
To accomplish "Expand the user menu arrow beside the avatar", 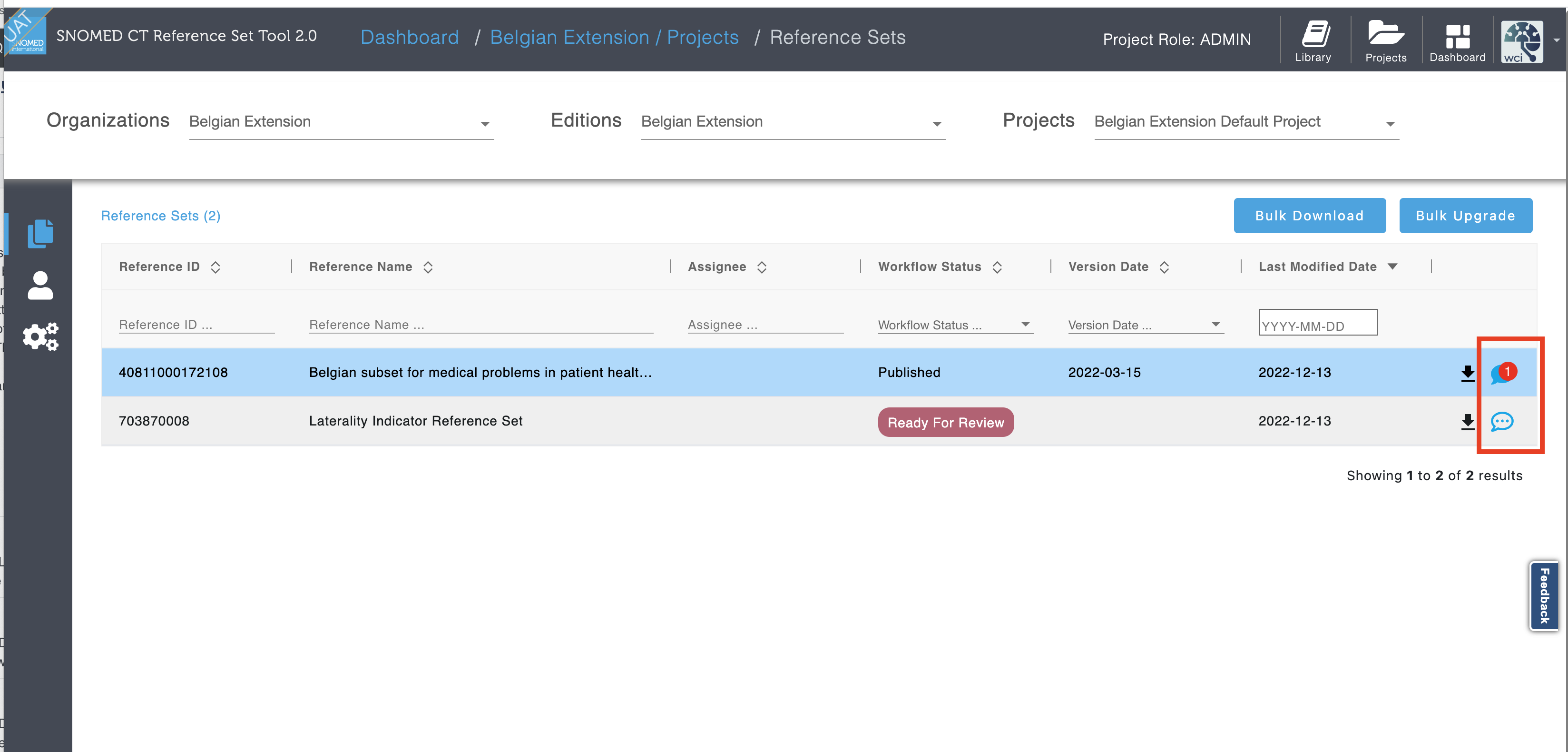I will (1557, 40).
